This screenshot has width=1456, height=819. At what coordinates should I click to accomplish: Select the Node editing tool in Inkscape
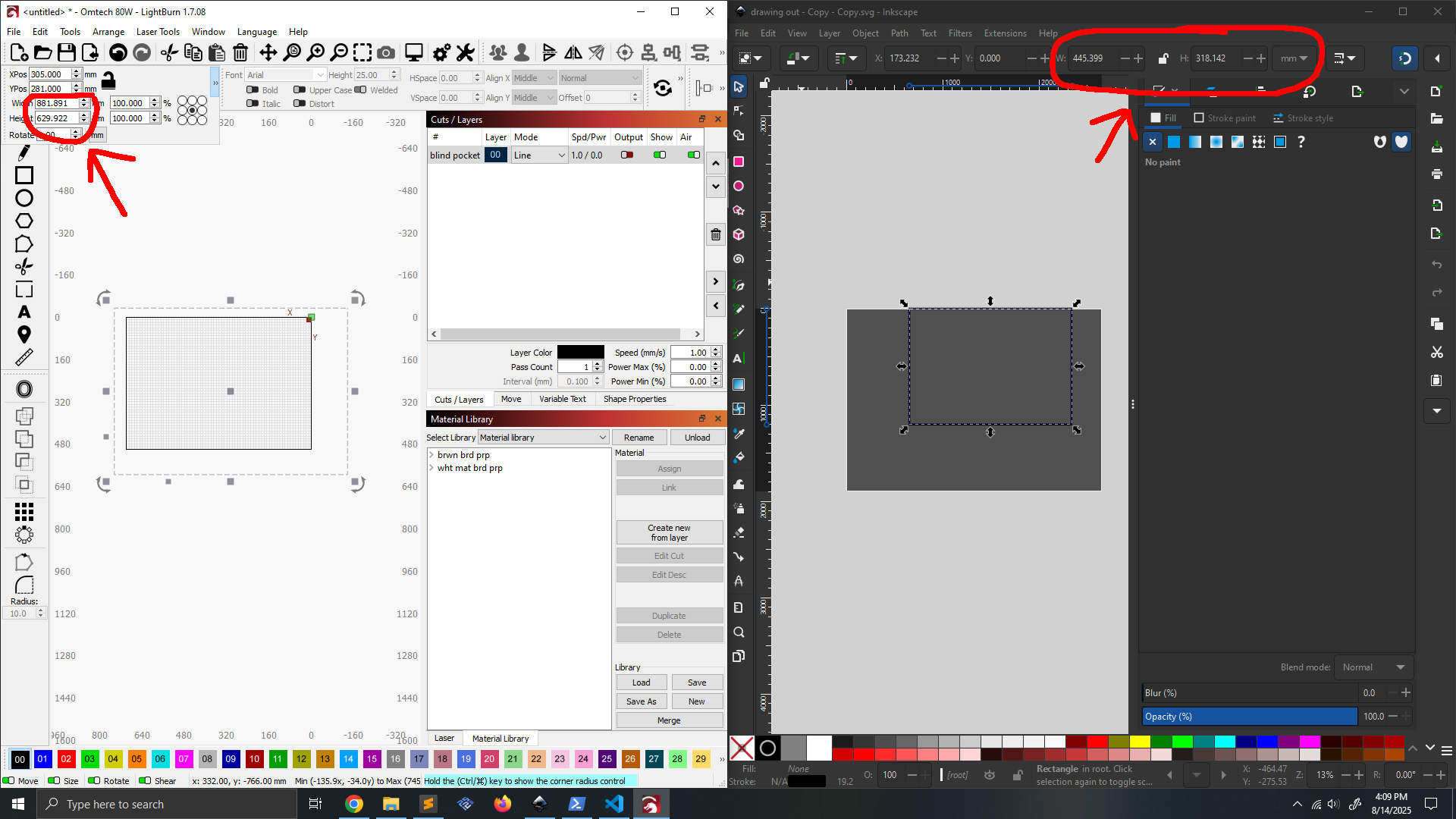739,110
